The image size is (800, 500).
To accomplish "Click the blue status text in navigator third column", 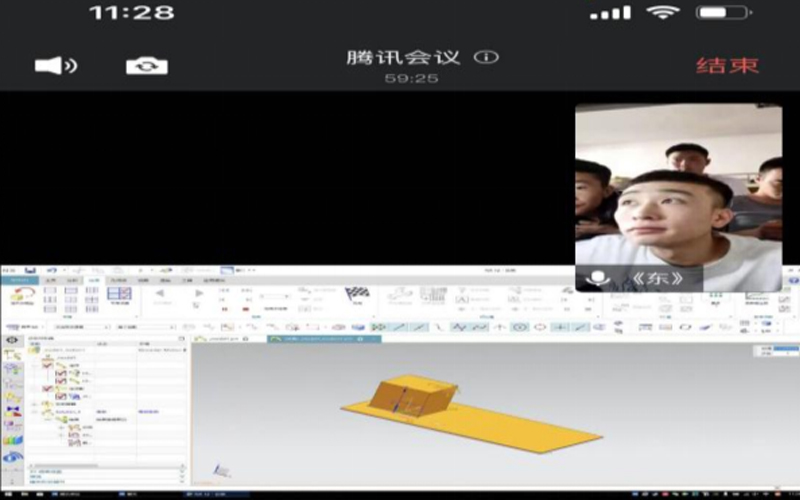I will click(148, 412).
